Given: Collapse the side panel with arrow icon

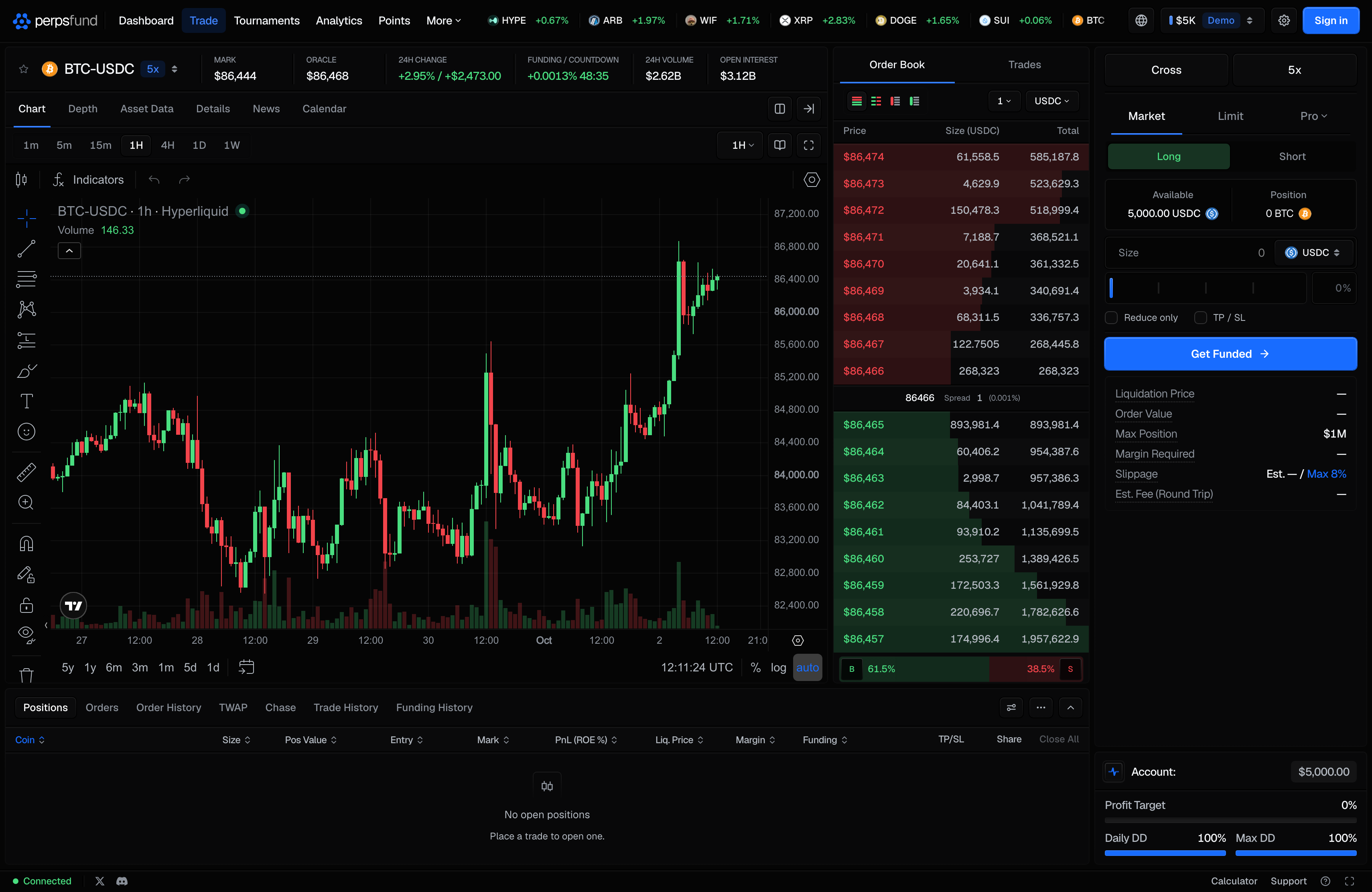Looking at the screenshot, I should point(809,109).
